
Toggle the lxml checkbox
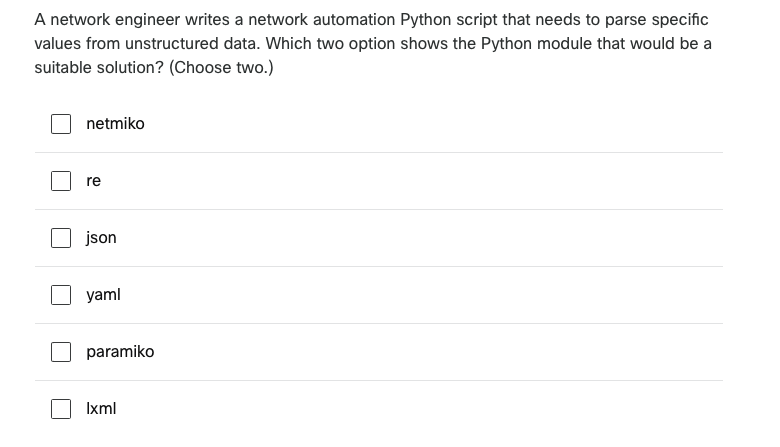(62, 409)
